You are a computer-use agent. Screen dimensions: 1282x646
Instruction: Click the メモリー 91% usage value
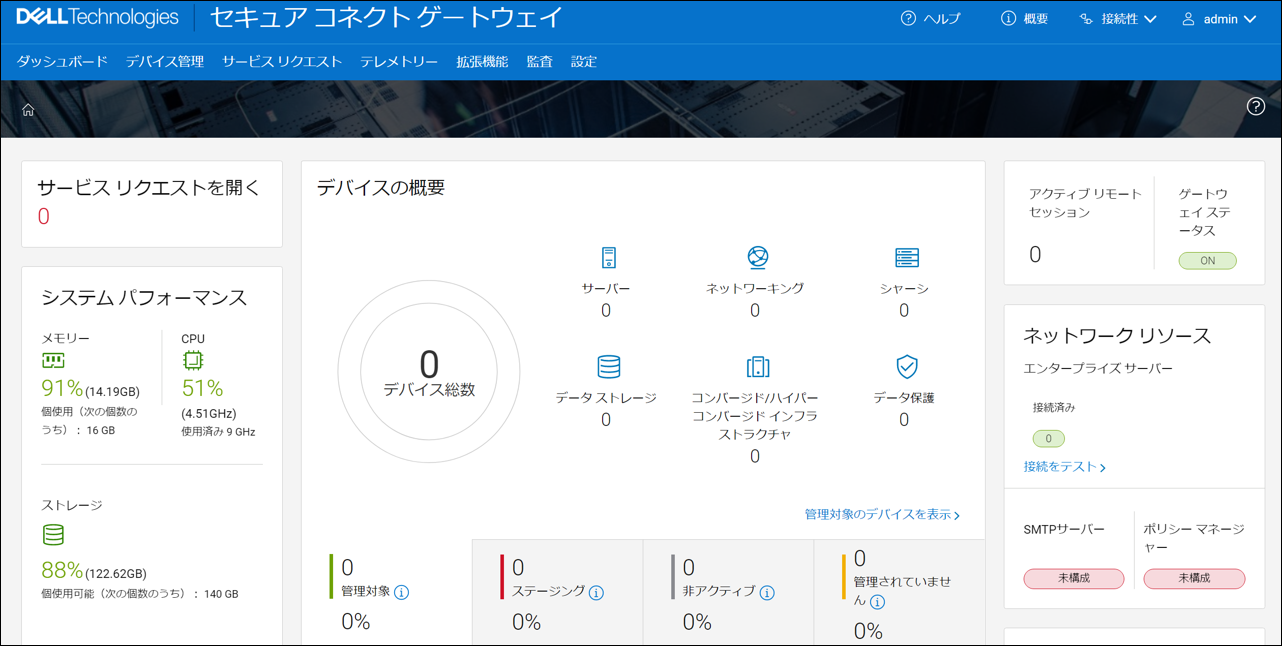pyautogui.click(x=62, y=388)
